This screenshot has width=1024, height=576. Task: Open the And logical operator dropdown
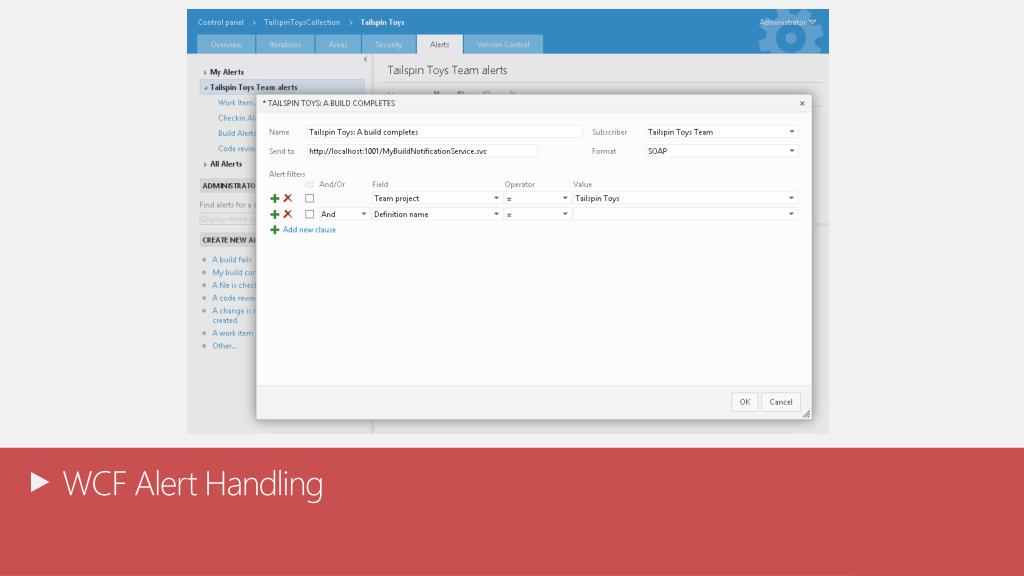pos(364,214)
